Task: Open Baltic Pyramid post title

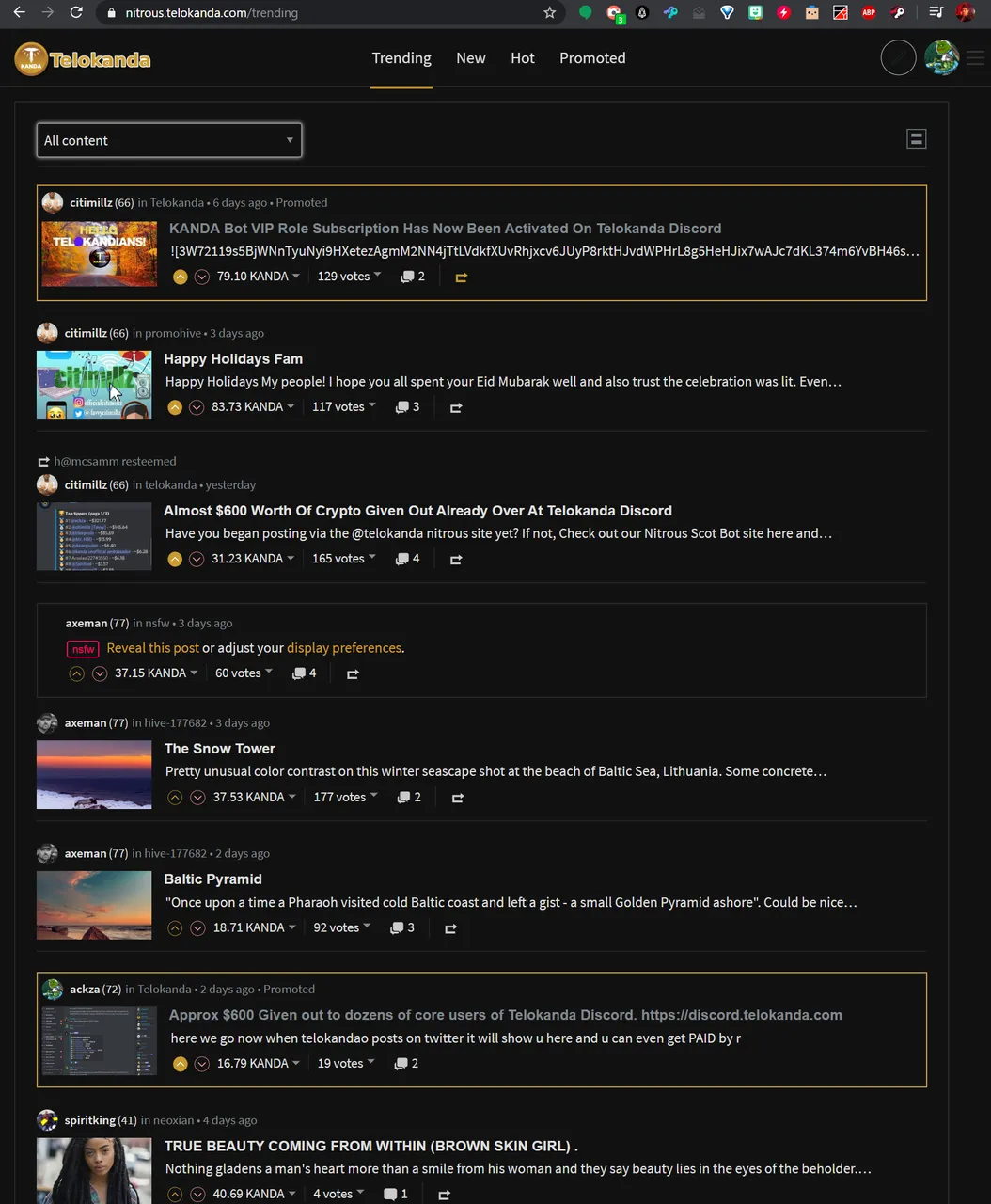Action: tap(212, 879)
